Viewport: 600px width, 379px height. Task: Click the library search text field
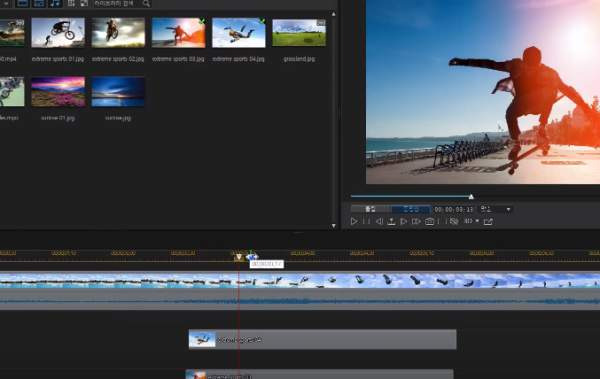click(x=117, y=3)
